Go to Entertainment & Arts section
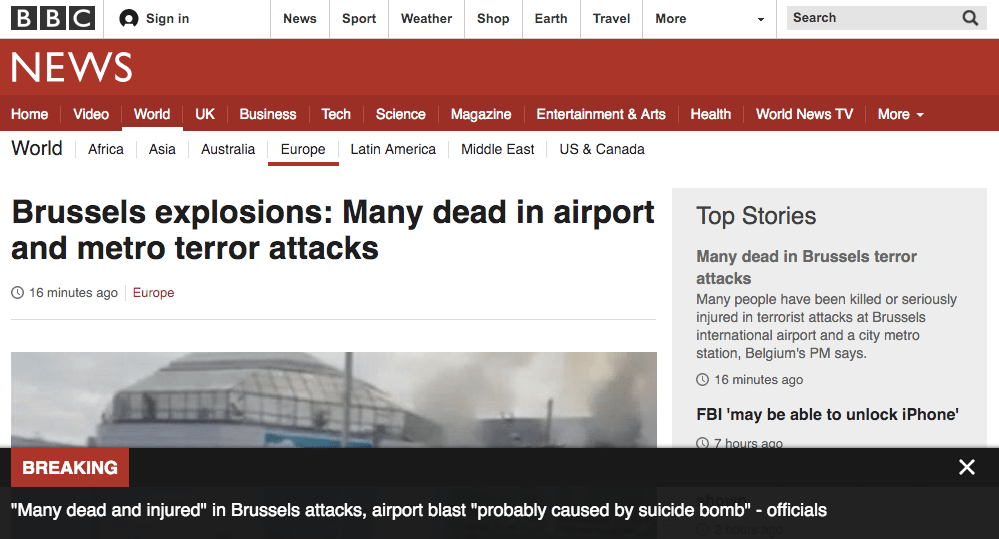The height and width of the screenshot is (539, 999). 601,114
